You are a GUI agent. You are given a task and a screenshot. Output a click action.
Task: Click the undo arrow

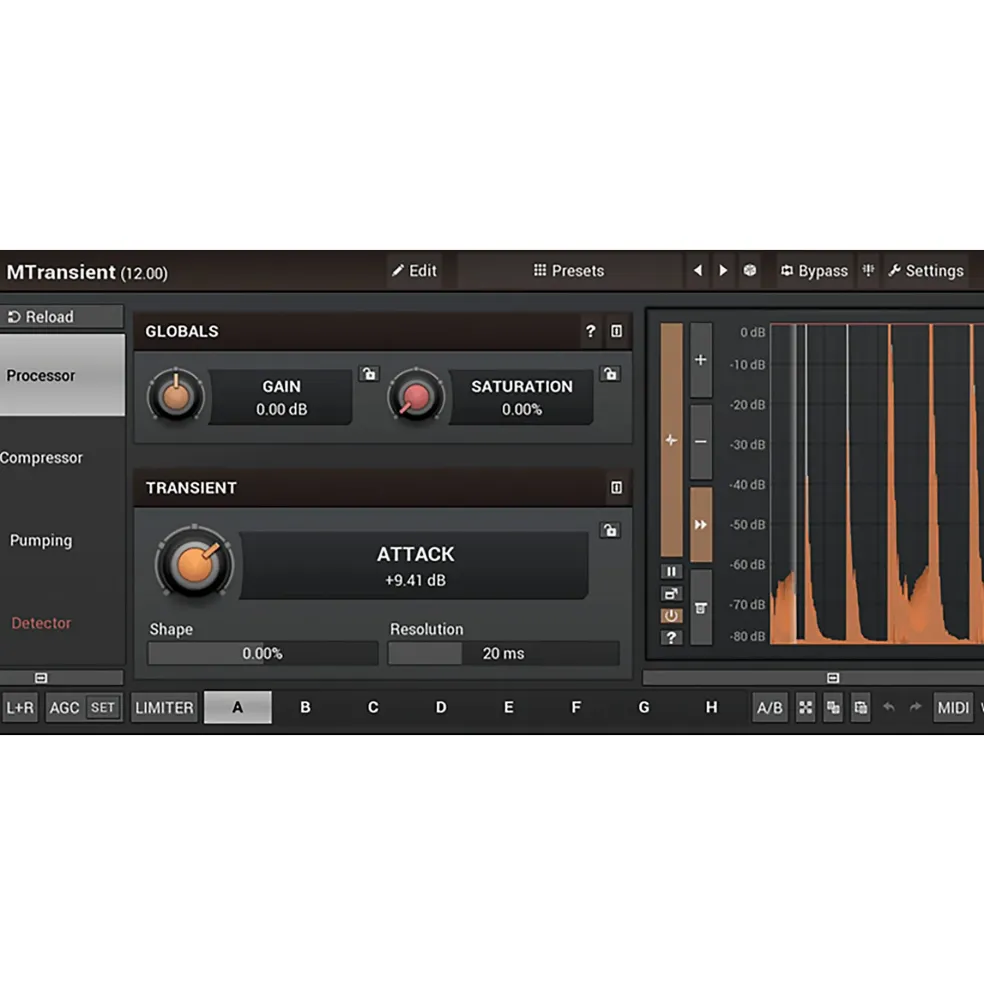click(888, 708)
